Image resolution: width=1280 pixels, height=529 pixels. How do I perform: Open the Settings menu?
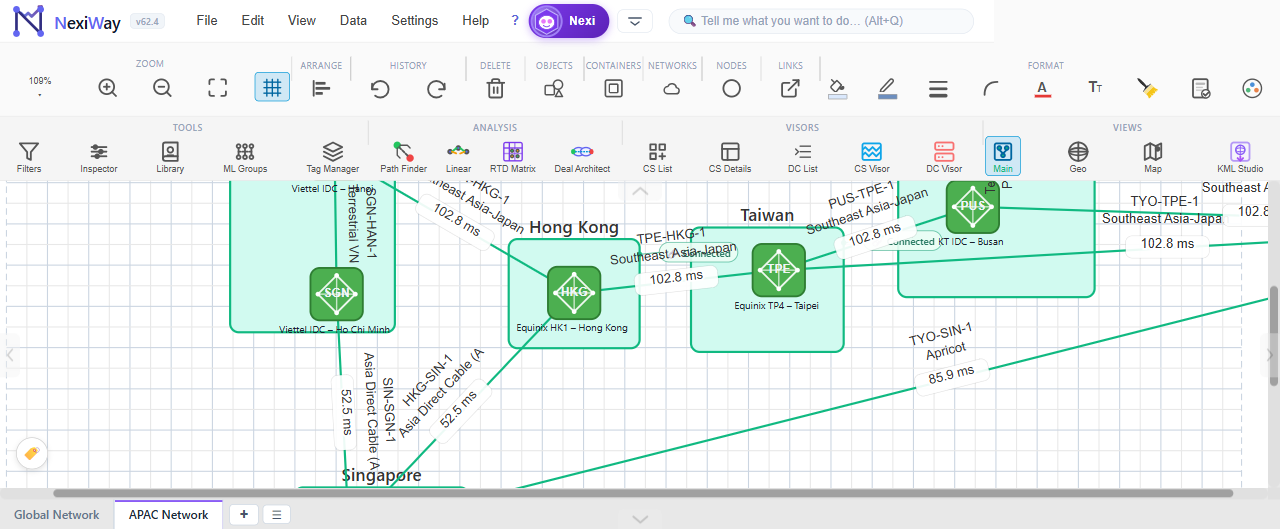coord(415,20)
